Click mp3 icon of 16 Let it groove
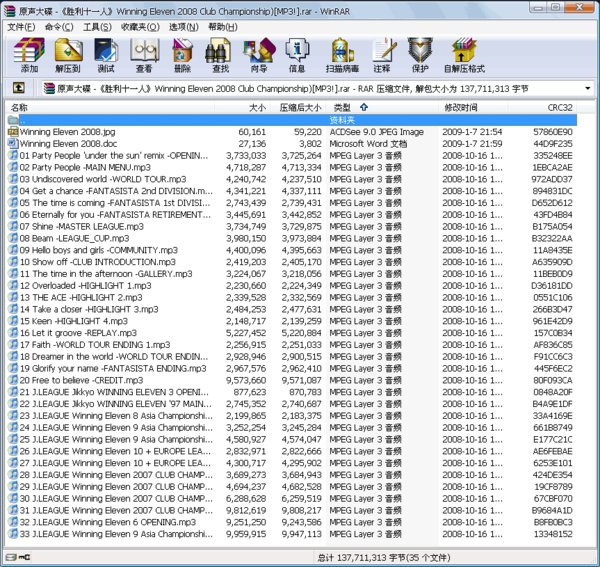The width and height of the screenshot is (600, 567). coord(13,333)
